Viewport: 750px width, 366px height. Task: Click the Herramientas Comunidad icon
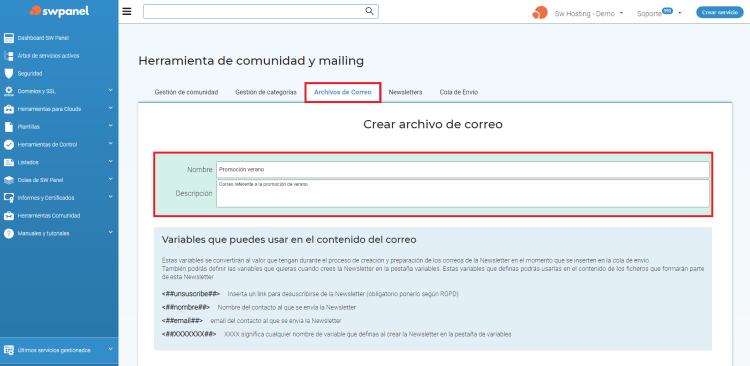[x=9, y=216]
